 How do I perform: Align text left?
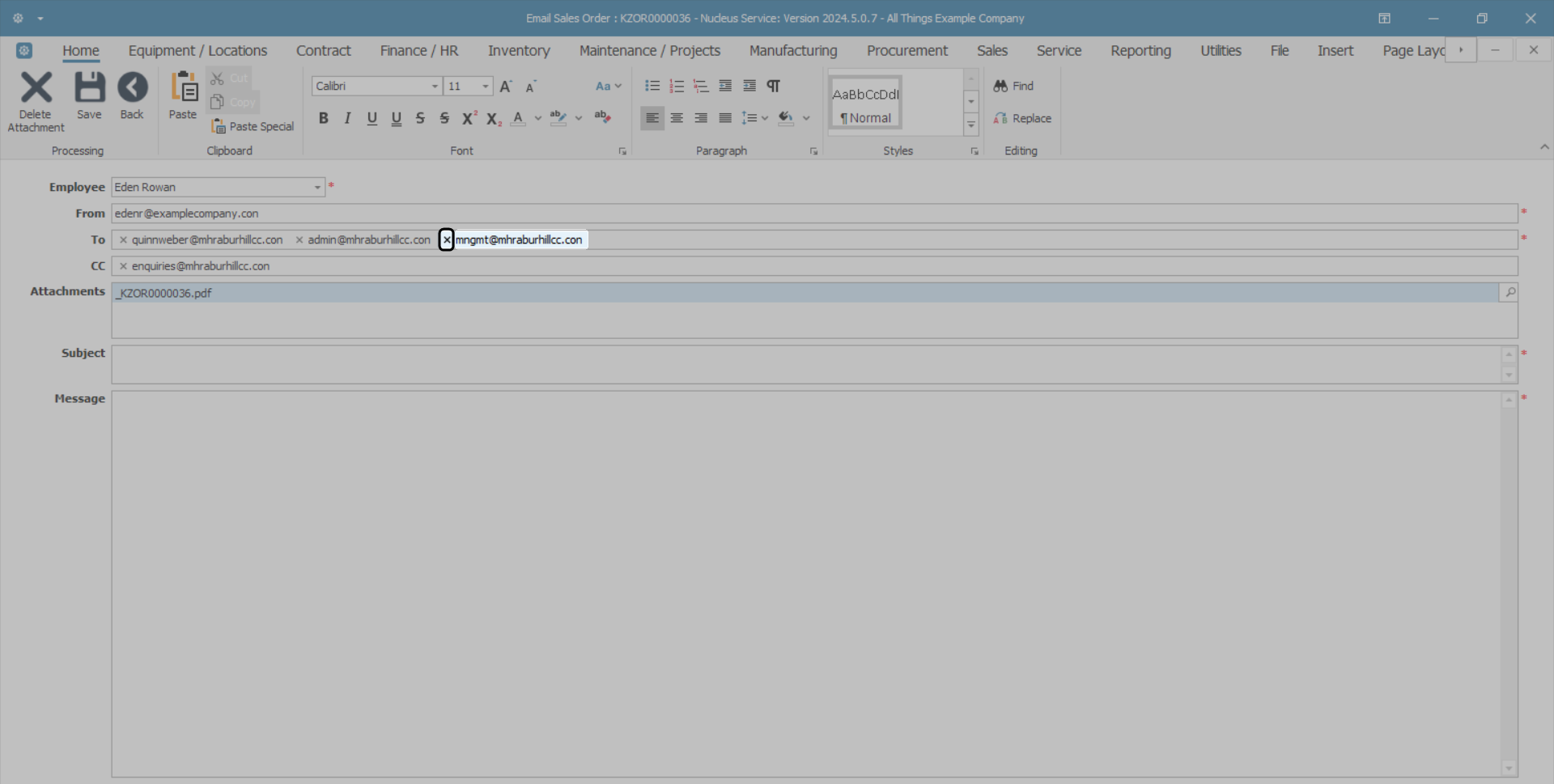coord(652,118)
